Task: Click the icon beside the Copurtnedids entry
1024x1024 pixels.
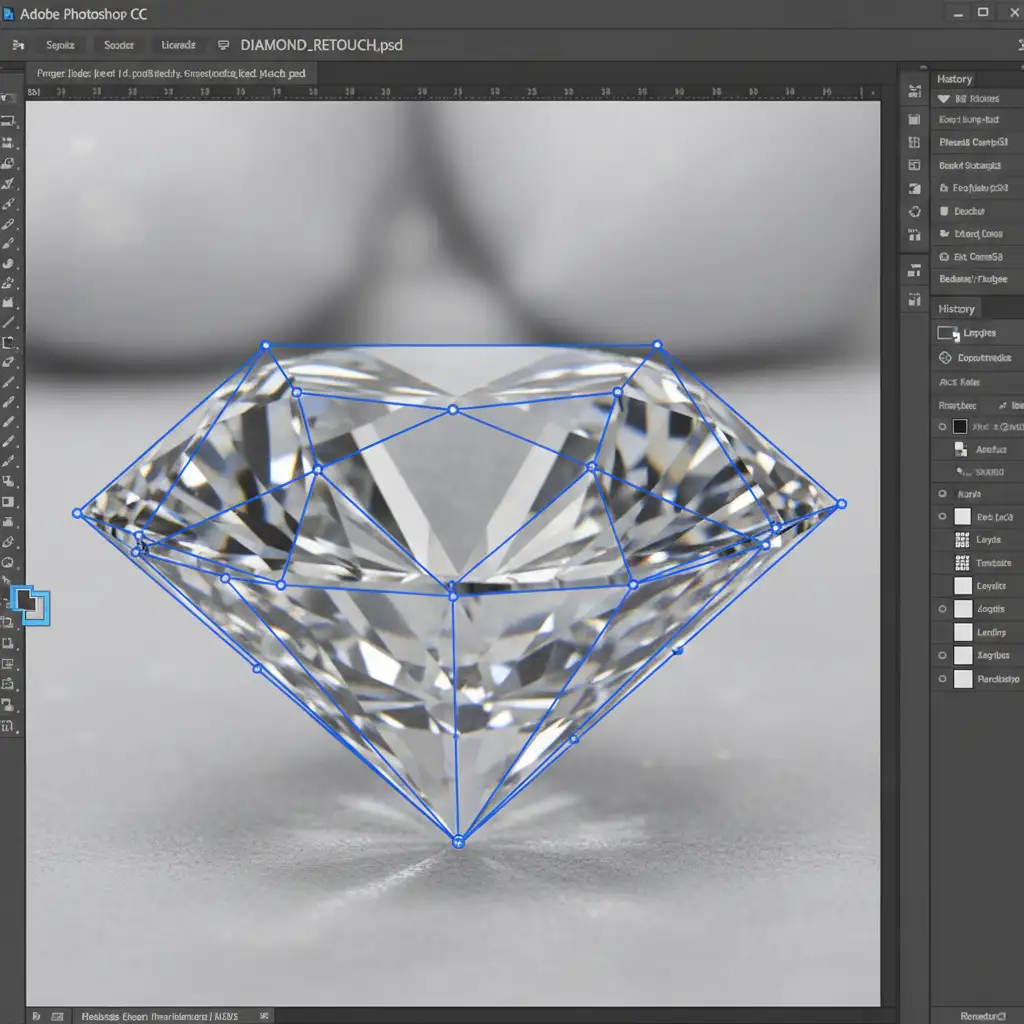Action: [946, 357]
